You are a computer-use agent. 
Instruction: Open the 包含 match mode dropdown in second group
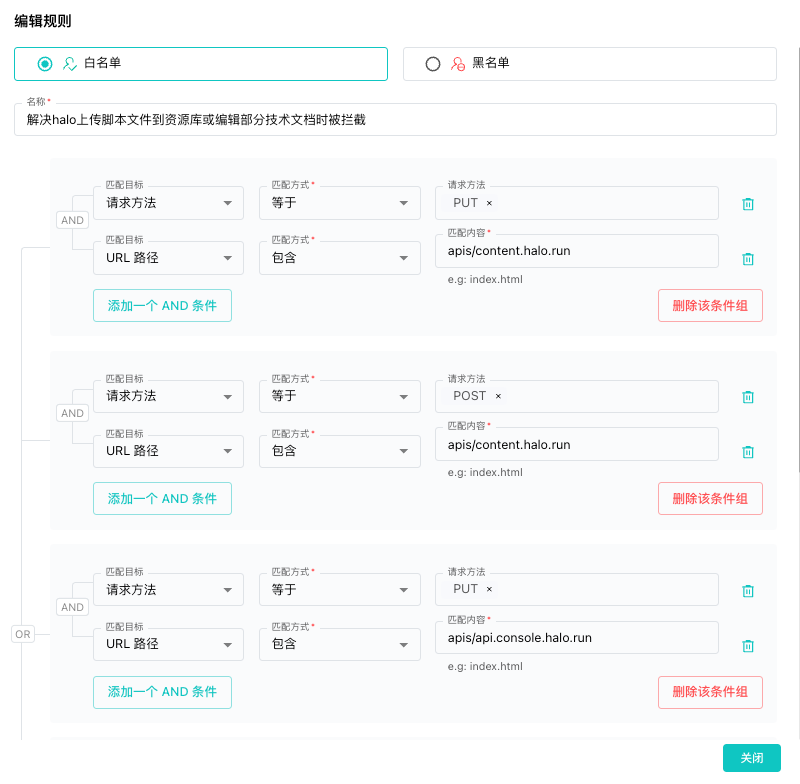[x=340, y=451]
